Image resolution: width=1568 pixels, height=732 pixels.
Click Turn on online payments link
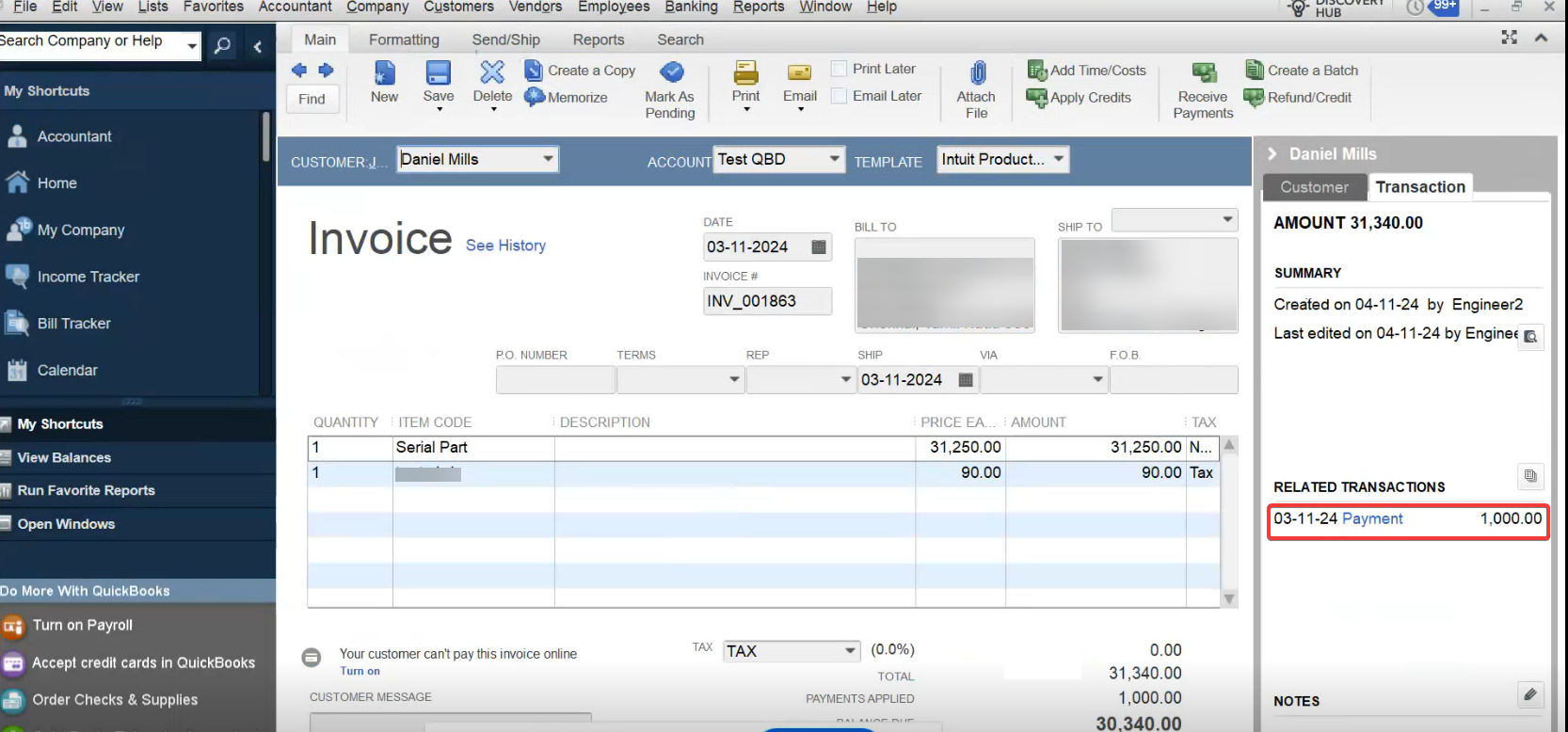(x=360, y=671)
